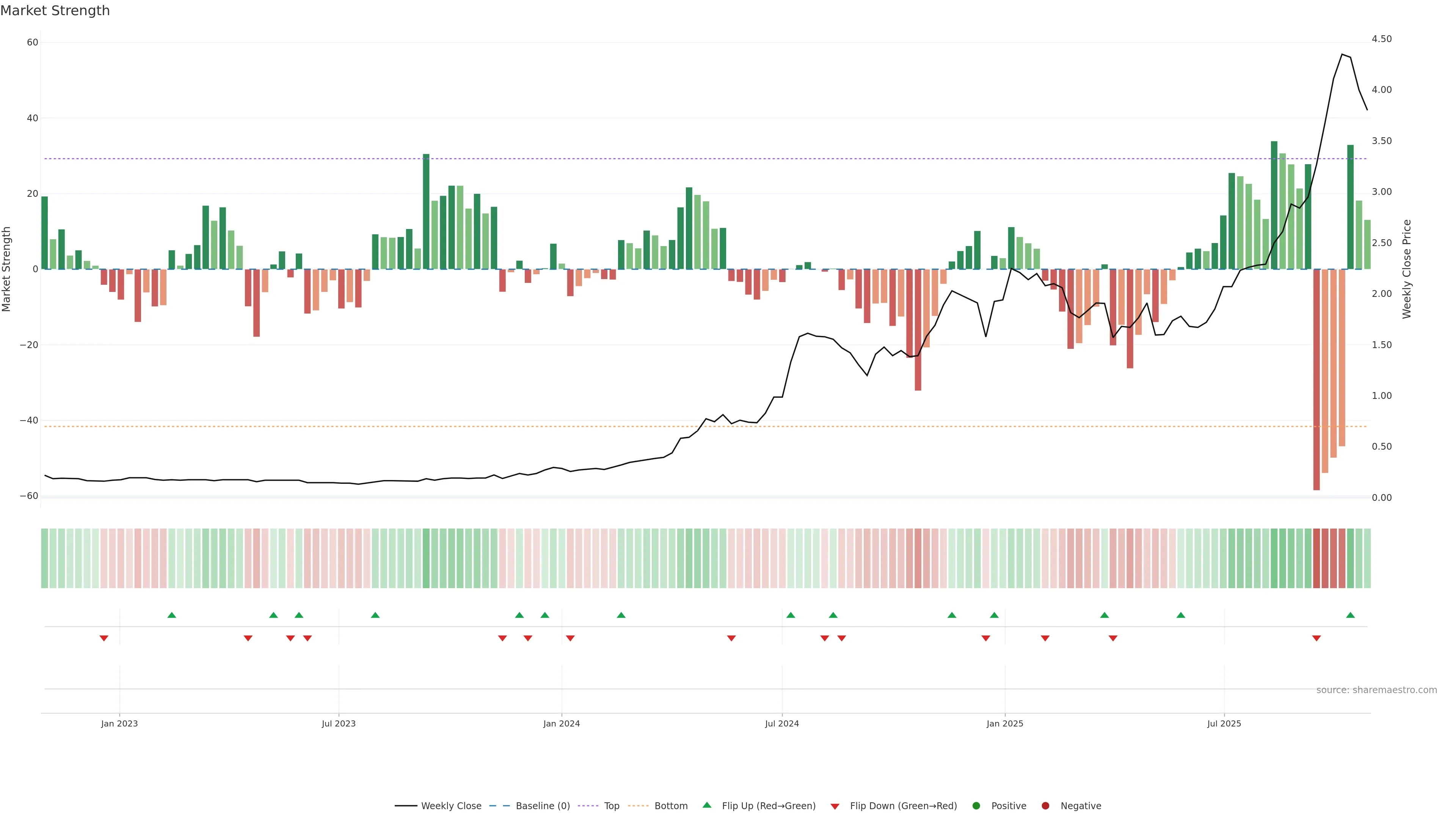Click the first red flip-down triangle marker
The image size is (1456, 819).
(x=104, y=638)
